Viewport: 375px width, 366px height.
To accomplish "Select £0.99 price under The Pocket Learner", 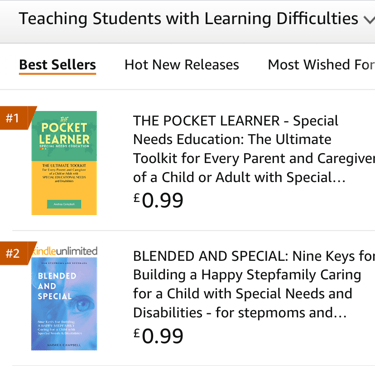I will [x=158, y=200].
